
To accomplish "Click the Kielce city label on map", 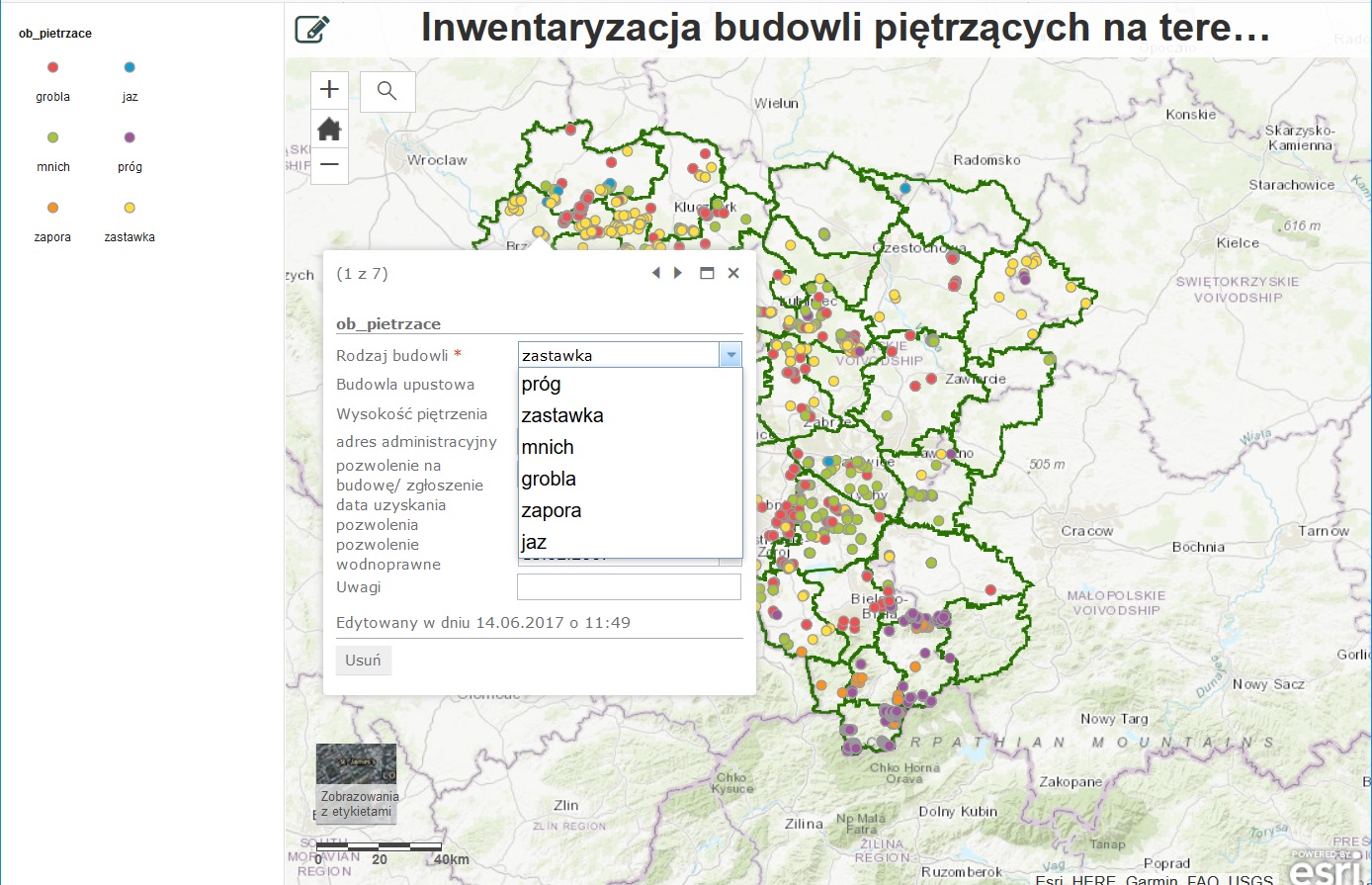I will [x=1238, y=242].
